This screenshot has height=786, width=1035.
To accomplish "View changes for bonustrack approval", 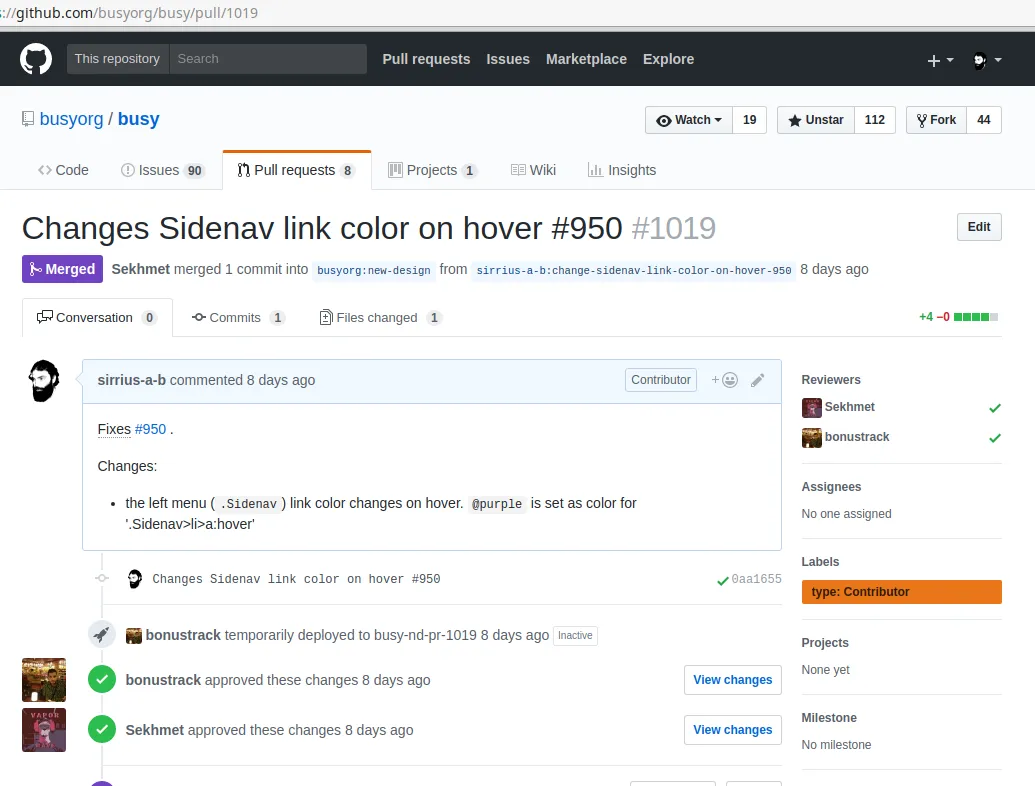I will (x=733, y=680).
